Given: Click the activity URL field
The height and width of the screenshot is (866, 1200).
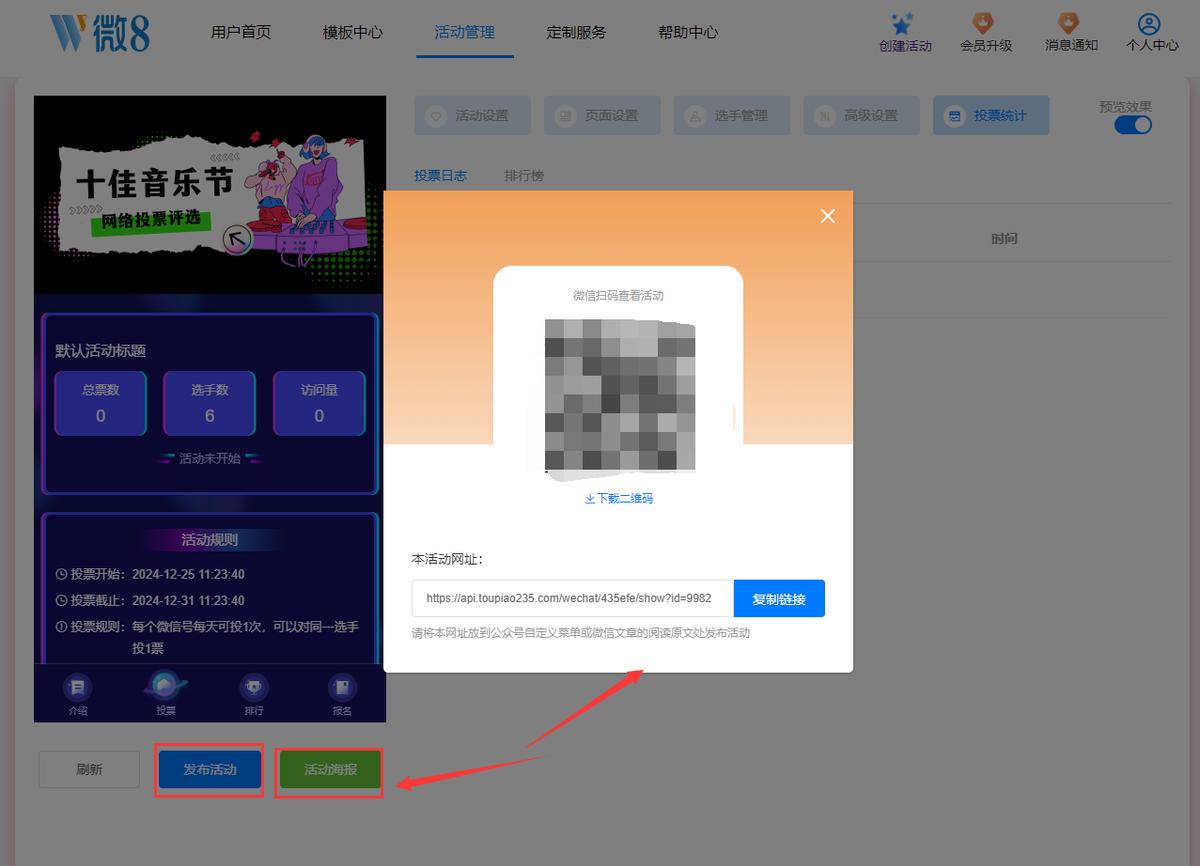Looking at the screenshot, I should [573, 598].
